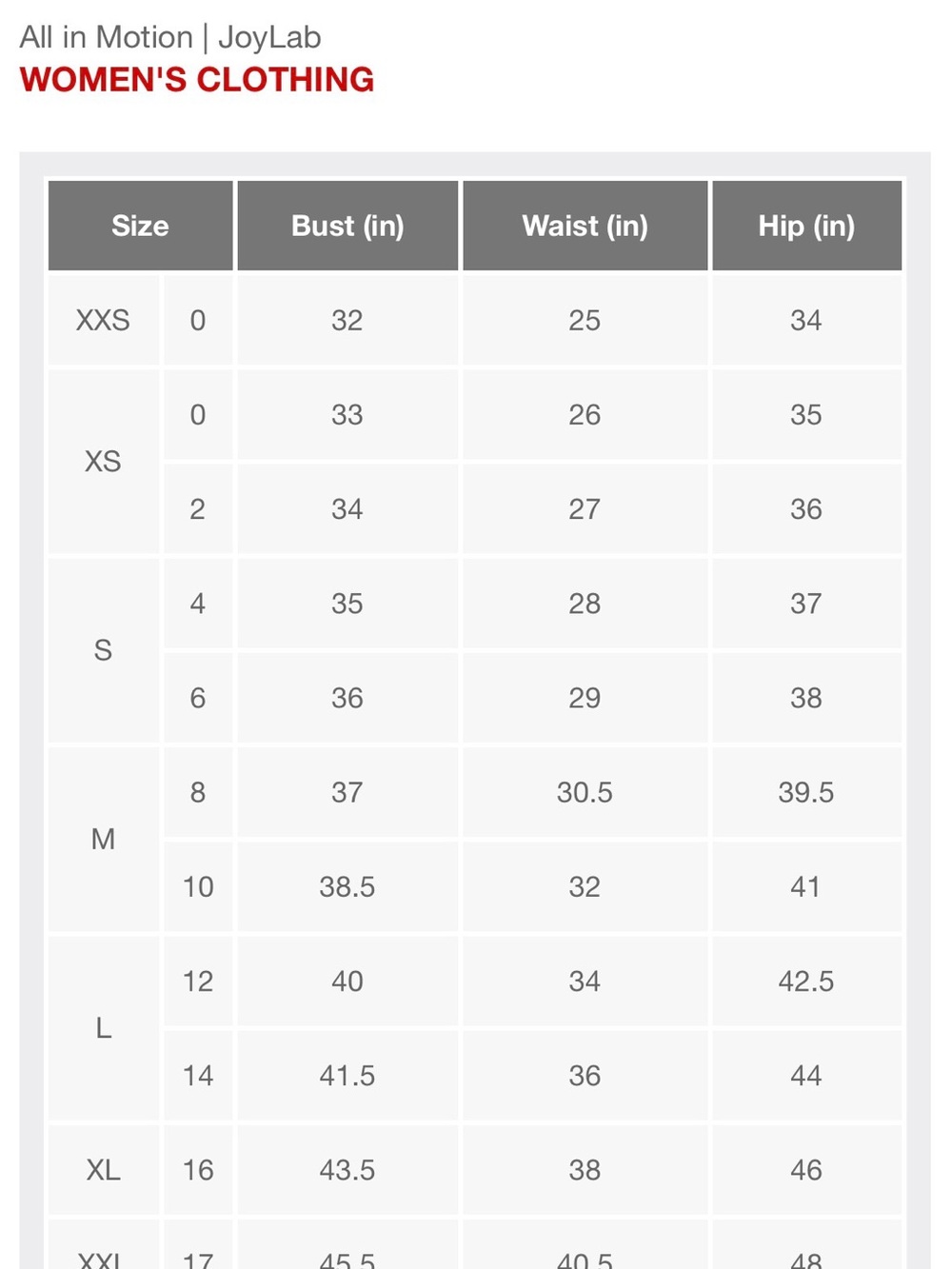Click the Bust (in) column header

347,226
